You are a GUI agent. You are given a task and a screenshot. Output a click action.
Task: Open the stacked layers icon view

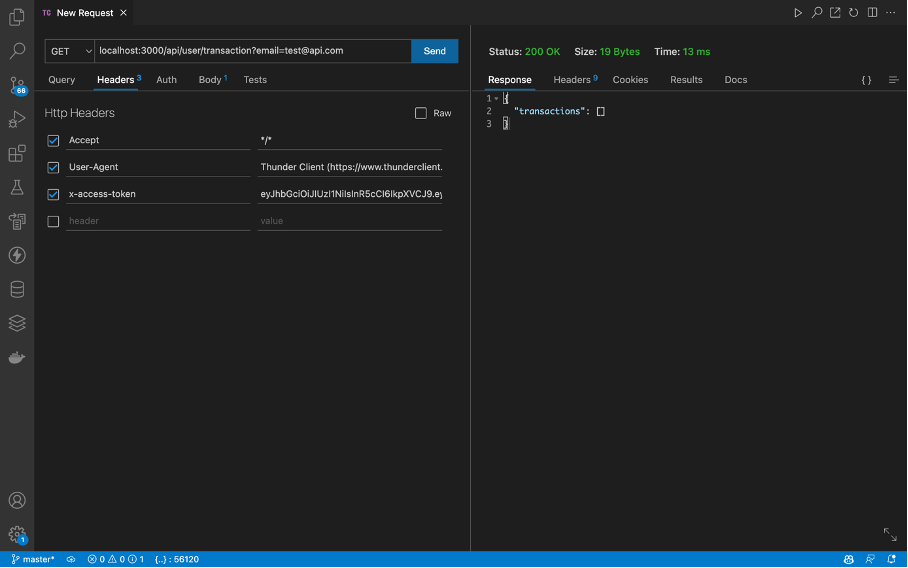pos(17,323)
